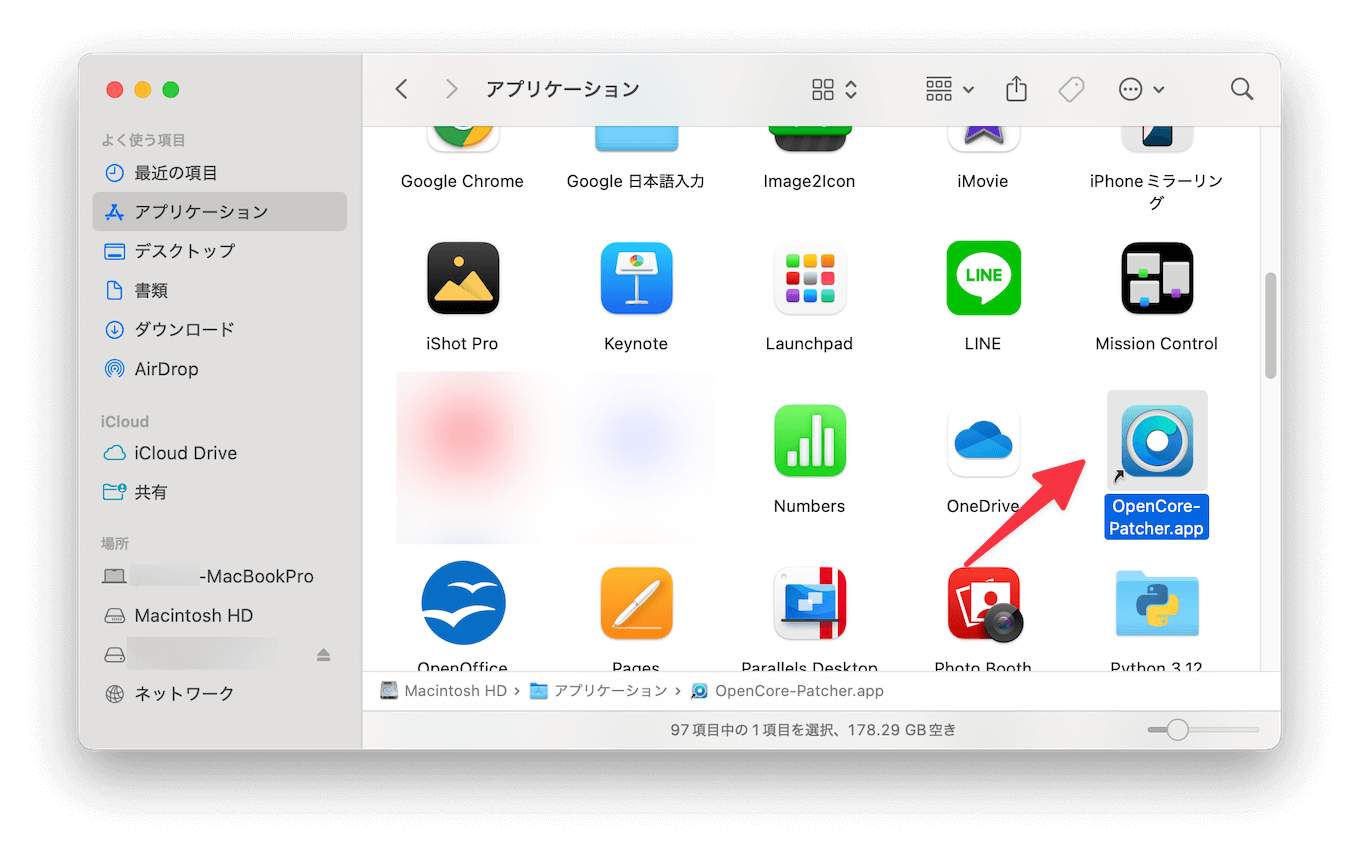Select the Image2Icon app icon
Image resolution: width=1359 pixels, height=853 pixels.
point(809,139)
